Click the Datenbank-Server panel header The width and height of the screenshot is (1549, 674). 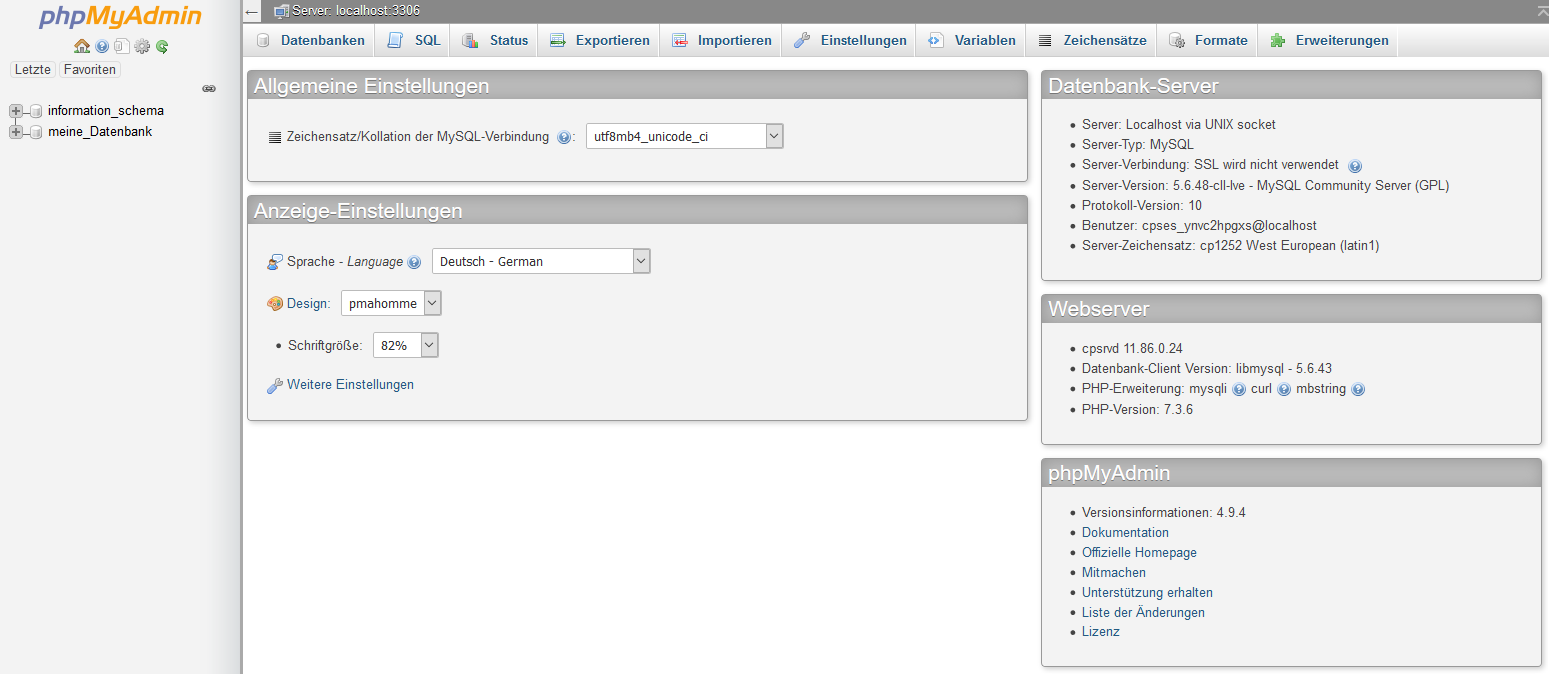[x=1291, y=86]
